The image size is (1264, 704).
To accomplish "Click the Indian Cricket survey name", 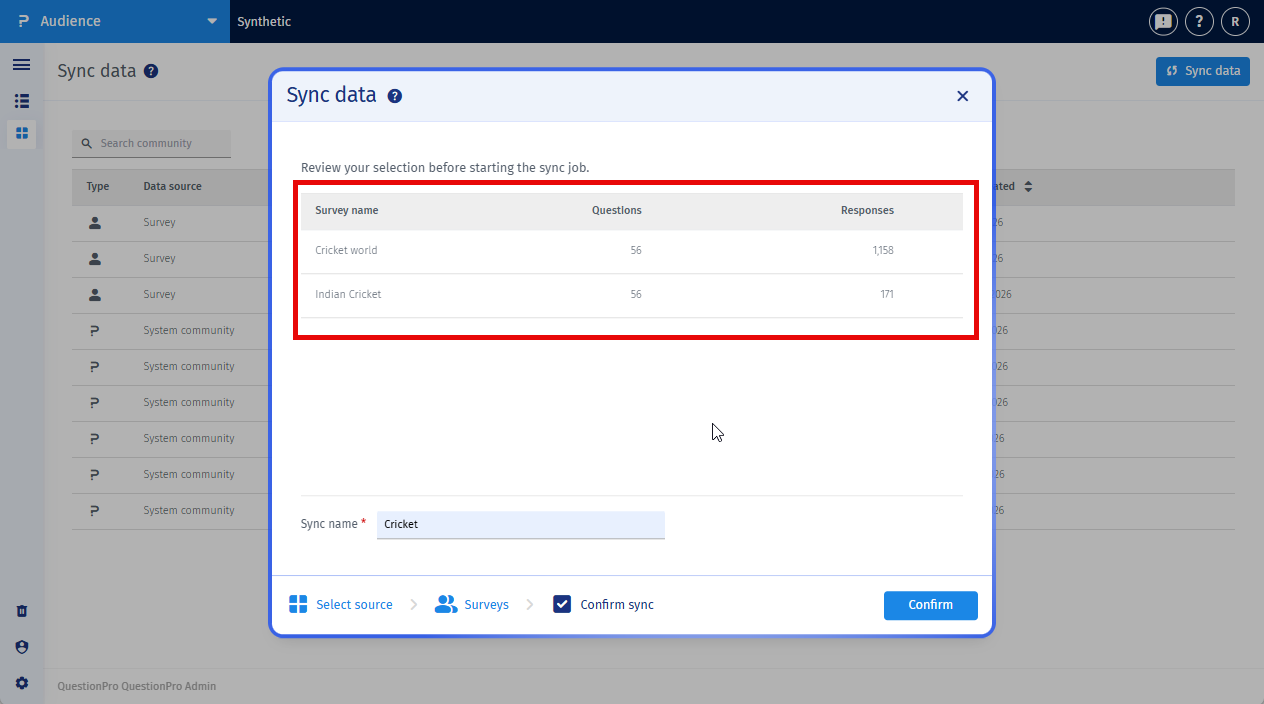I will pos(348,294).
